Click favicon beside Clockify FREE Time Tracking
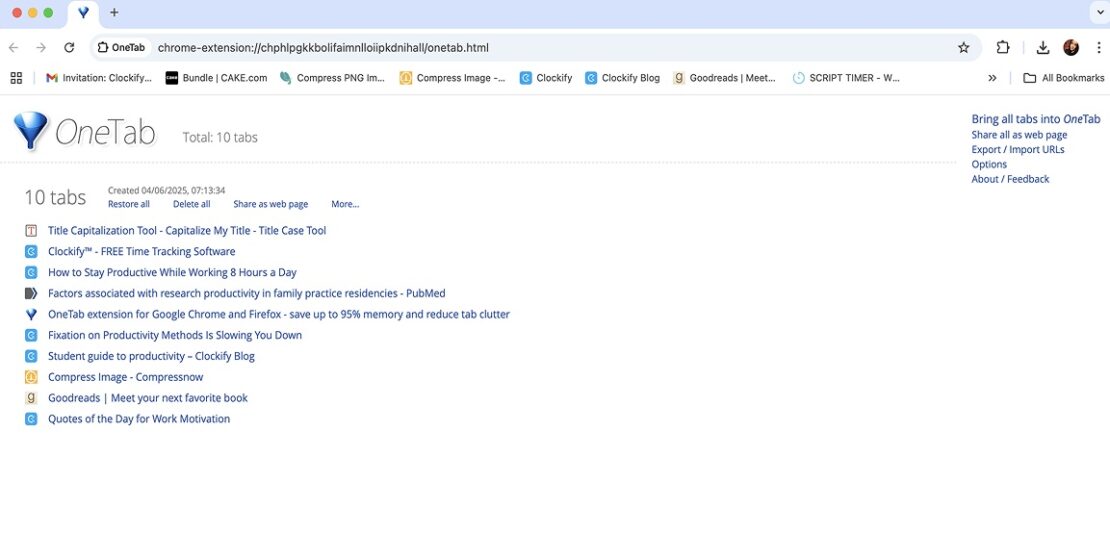 [31, 251]
